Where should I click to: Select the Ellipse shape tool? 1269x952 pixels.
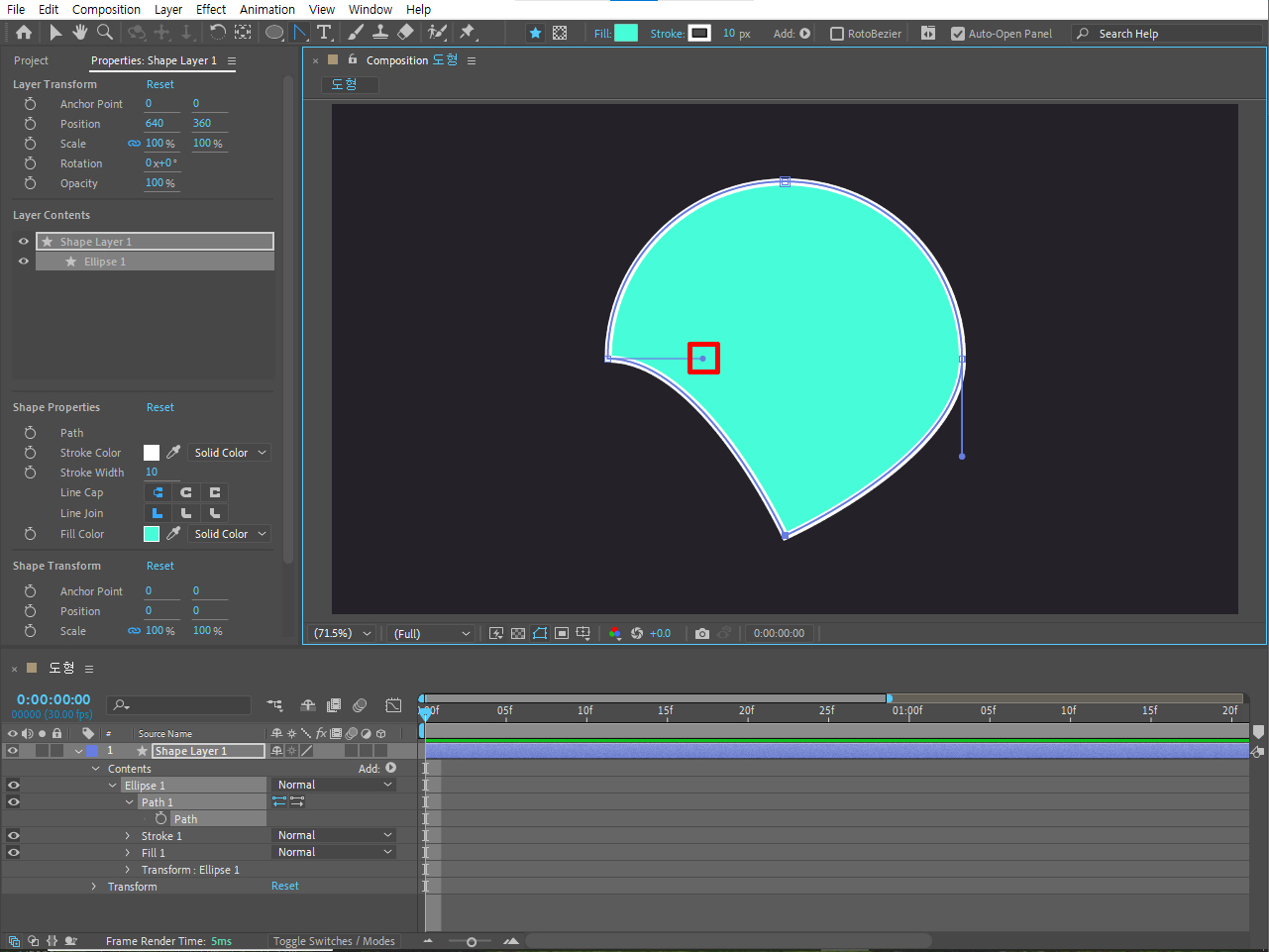pyautogui.click(x=274, y=33)
